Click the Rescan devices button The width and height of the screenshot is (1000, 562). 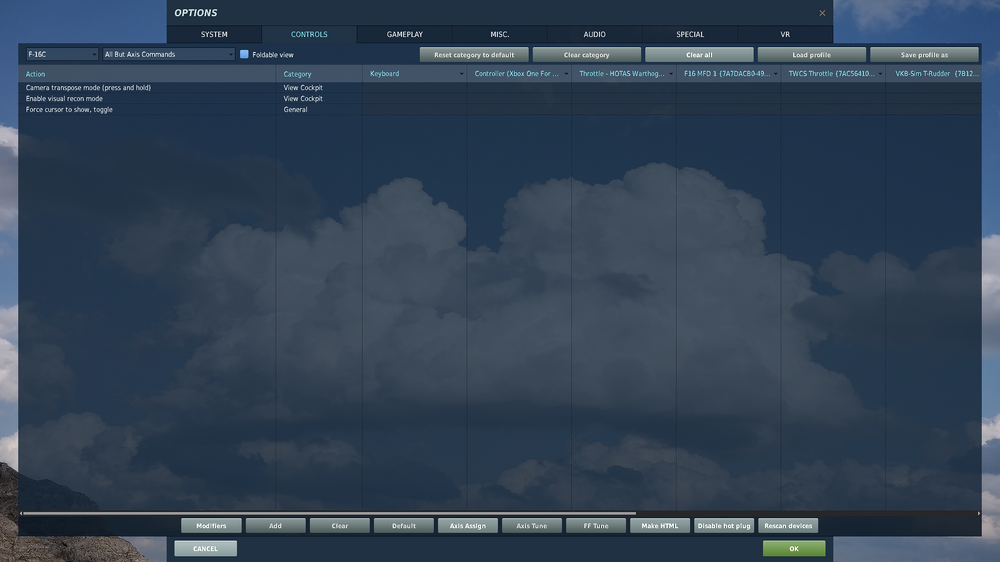[788, 526]
